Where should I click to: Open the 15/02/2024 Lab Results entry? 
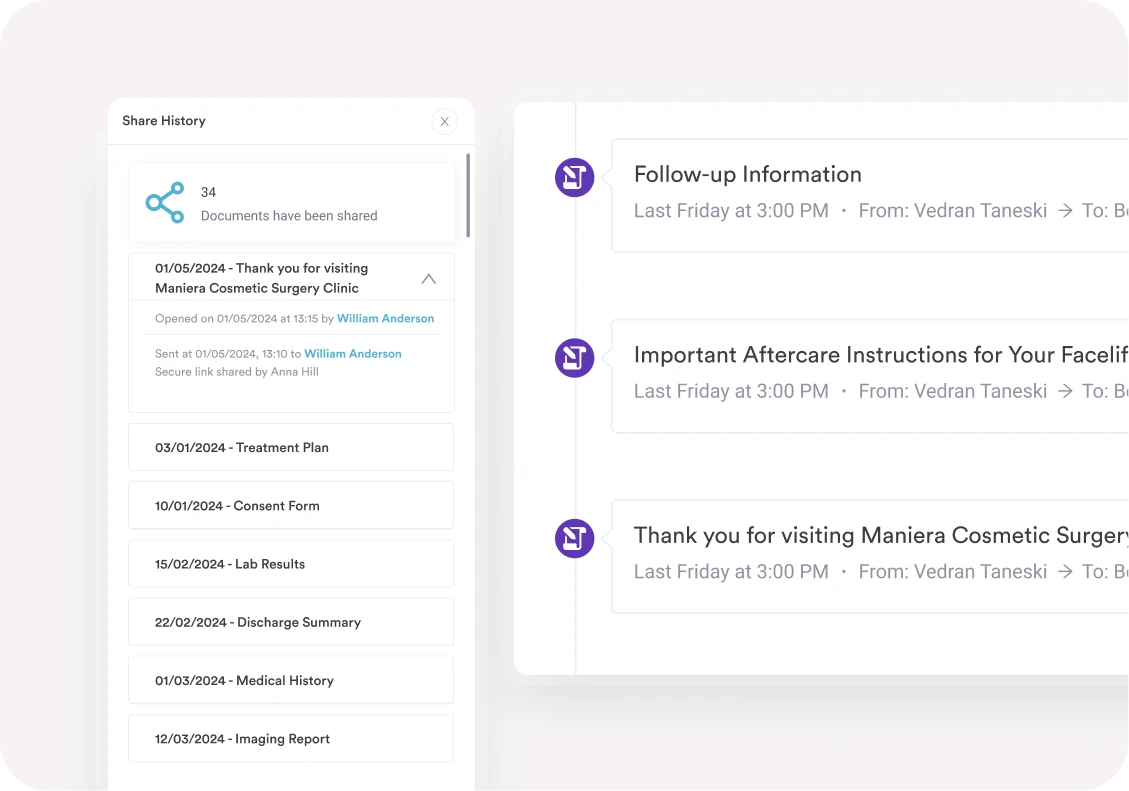[291, 564]
